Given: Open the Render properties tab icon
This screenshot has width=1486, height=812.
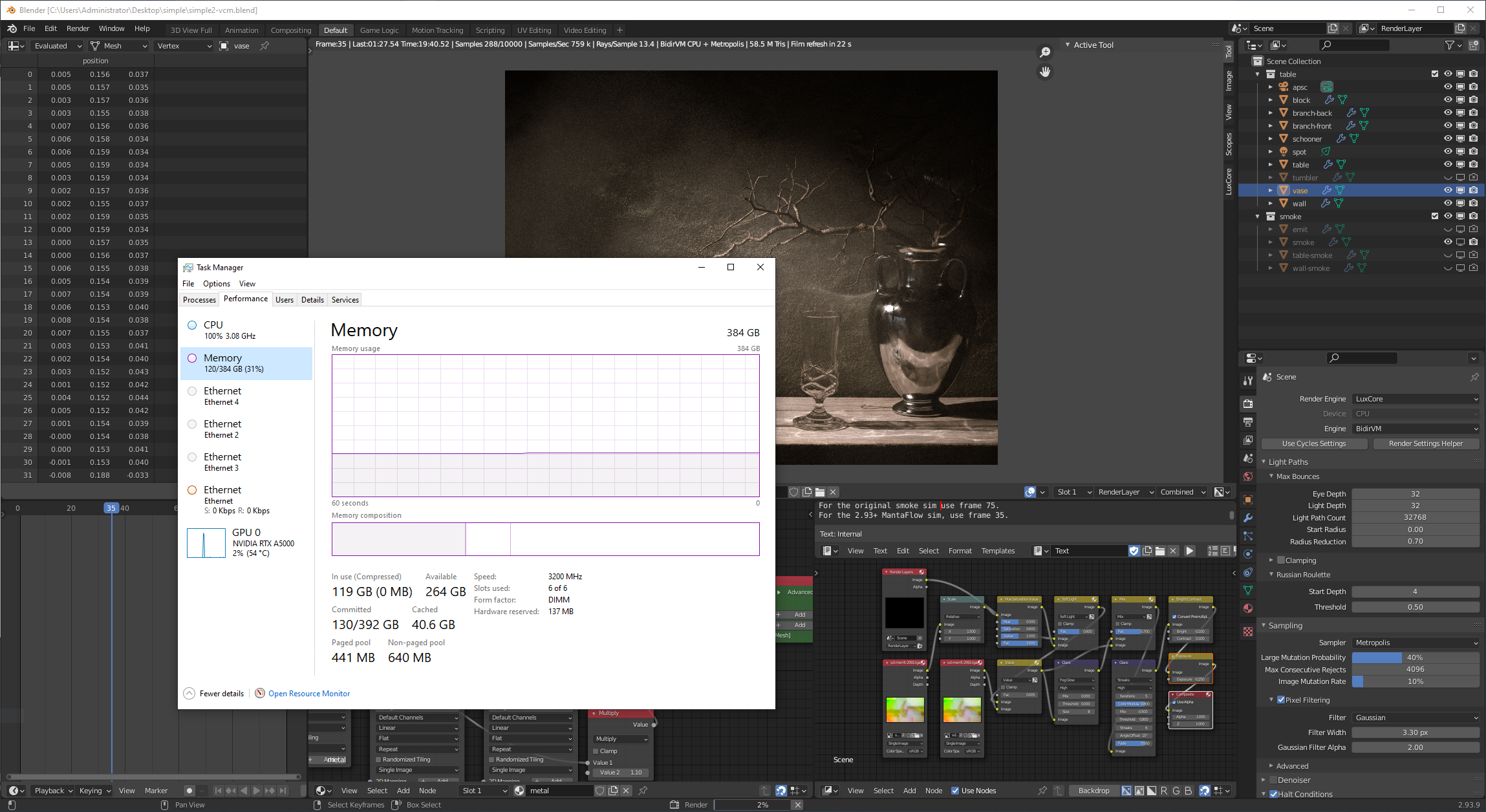Looking at the screenshot, I should 1248,403.
